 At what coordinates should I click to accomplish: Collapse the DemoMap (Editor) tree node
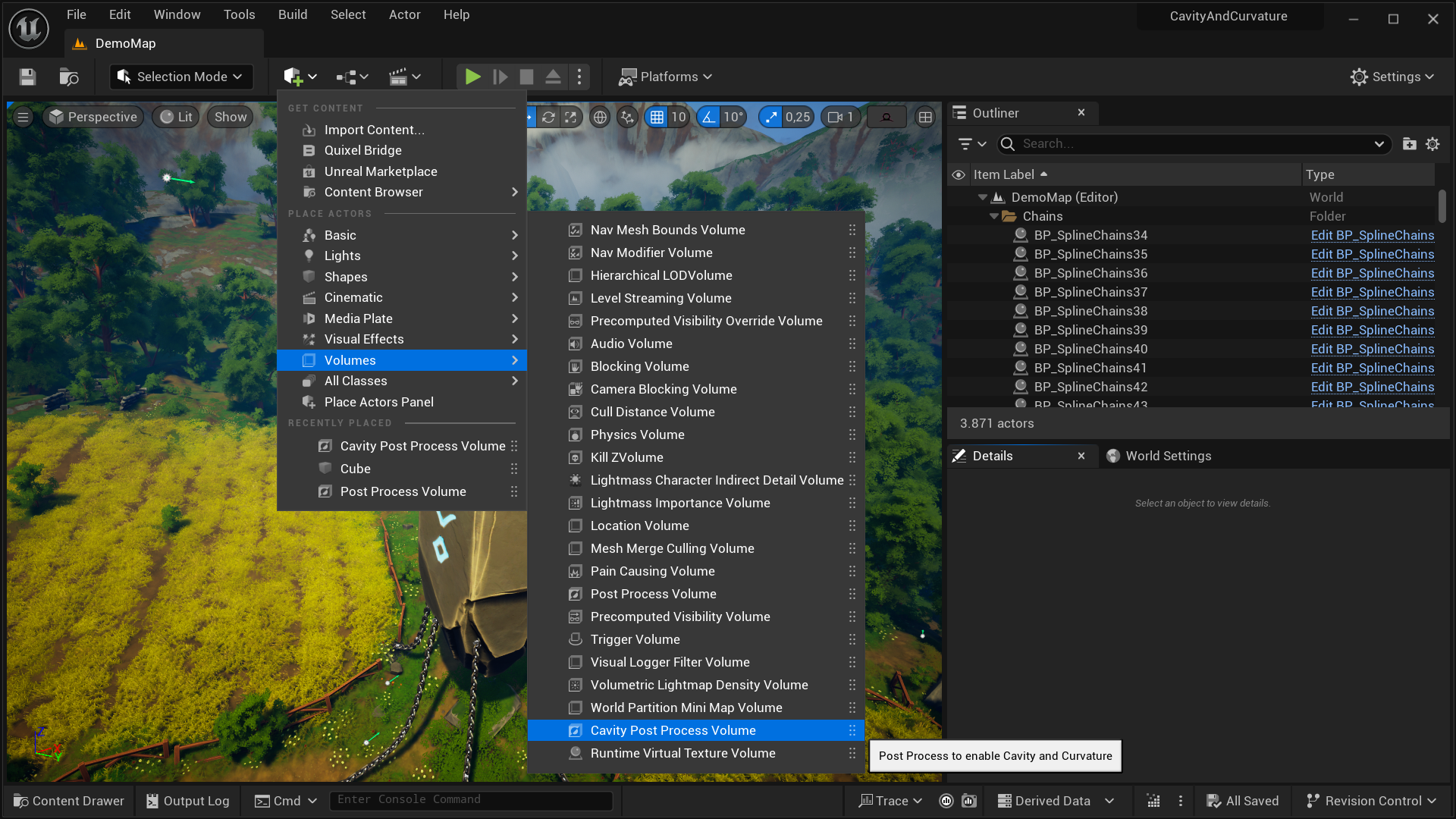(x=983, y=197)
